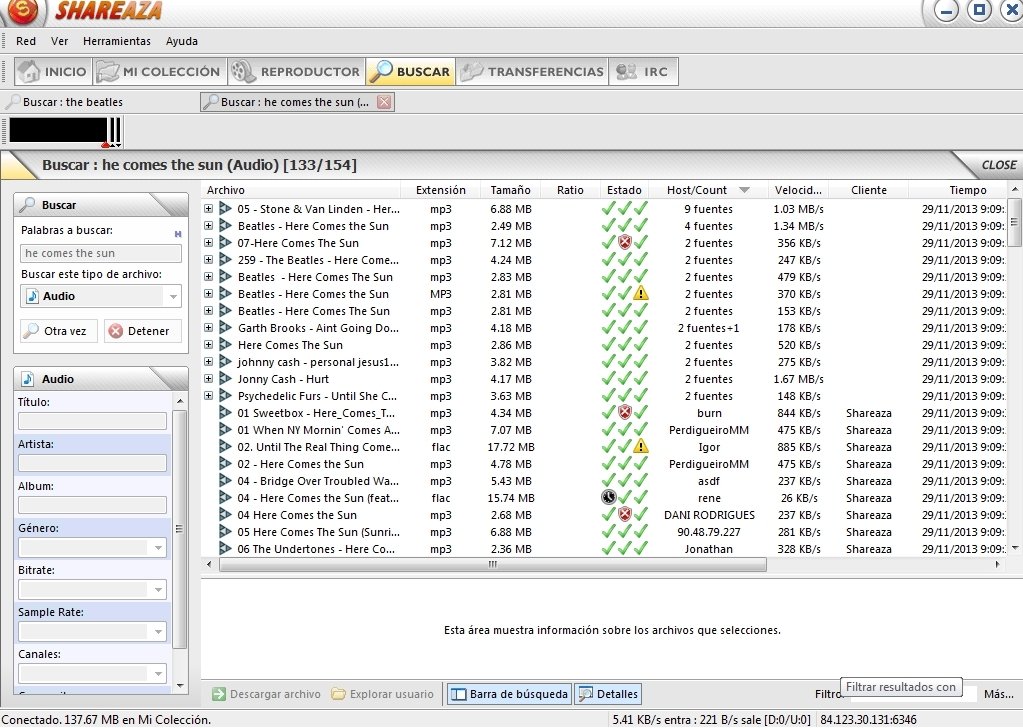
Task: Open Mi Colección library view
Action: point(159,72)
